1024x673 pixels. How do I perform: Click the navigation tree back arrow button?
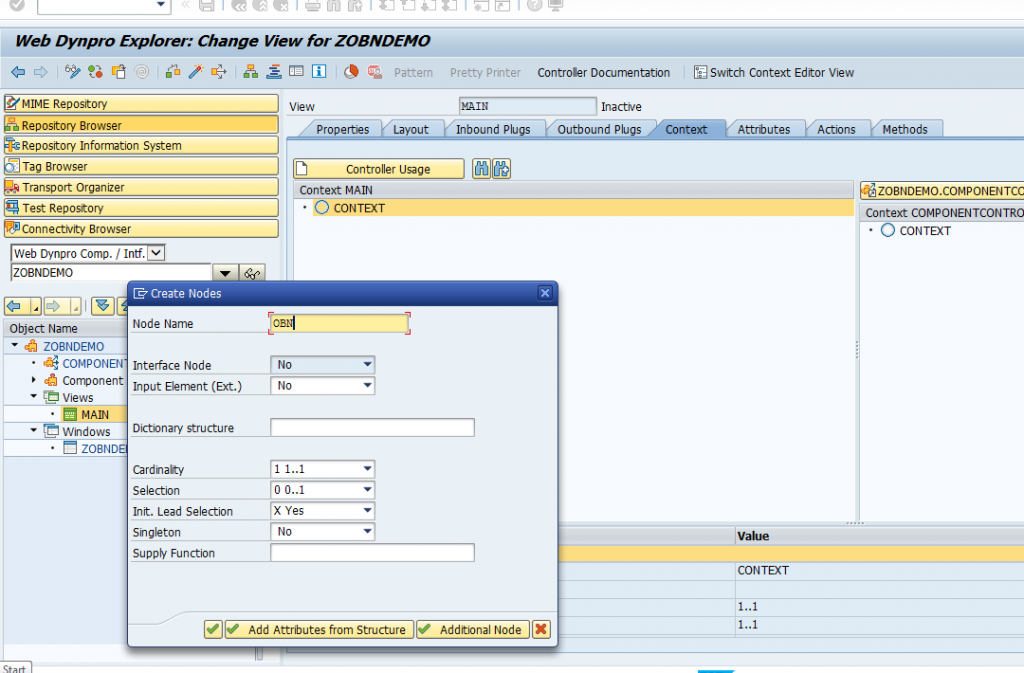[16, 305]
